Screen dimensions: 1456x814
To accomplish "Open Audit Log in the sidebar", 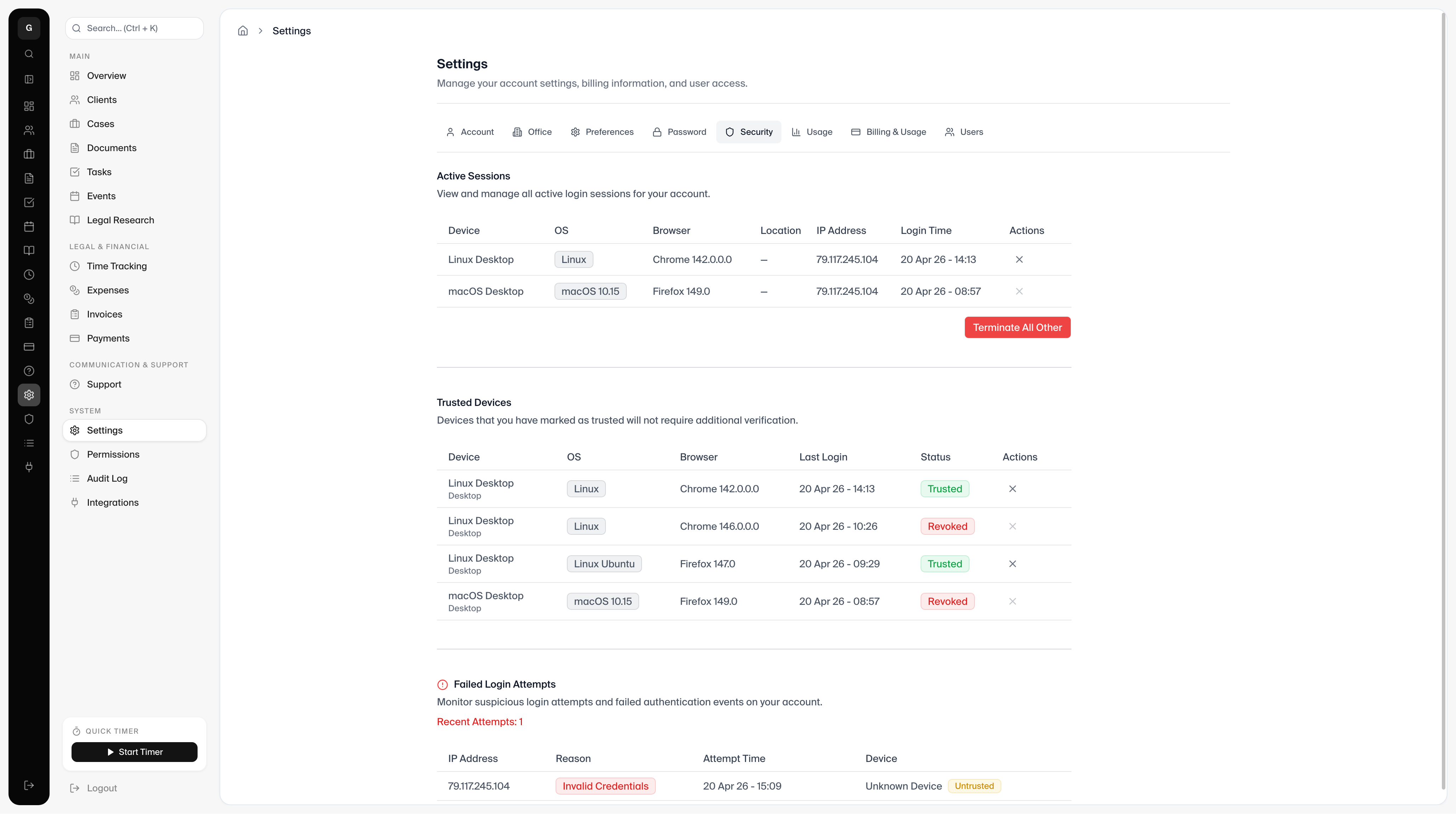I will [x=107, y=478].
